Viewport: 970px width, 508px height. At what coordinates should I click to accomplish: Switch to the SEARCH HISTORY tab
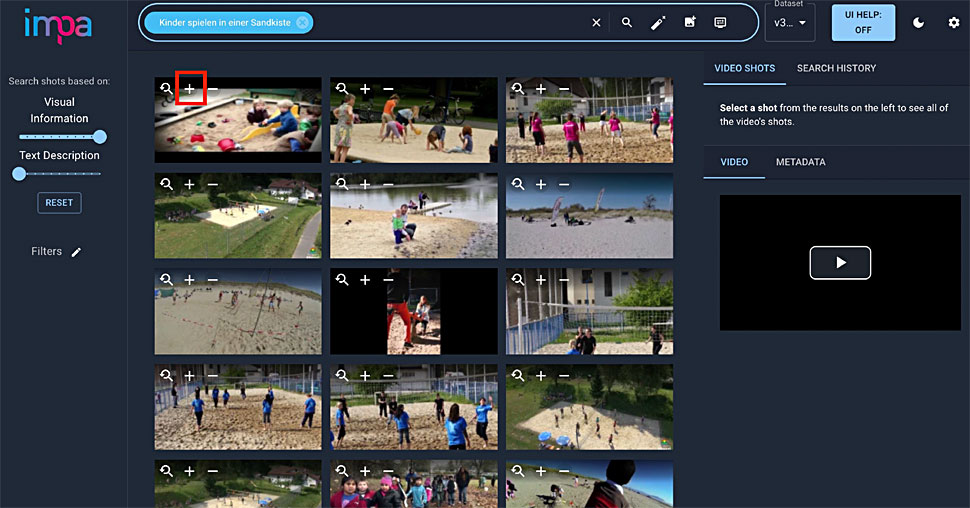(x=836, y=68)
